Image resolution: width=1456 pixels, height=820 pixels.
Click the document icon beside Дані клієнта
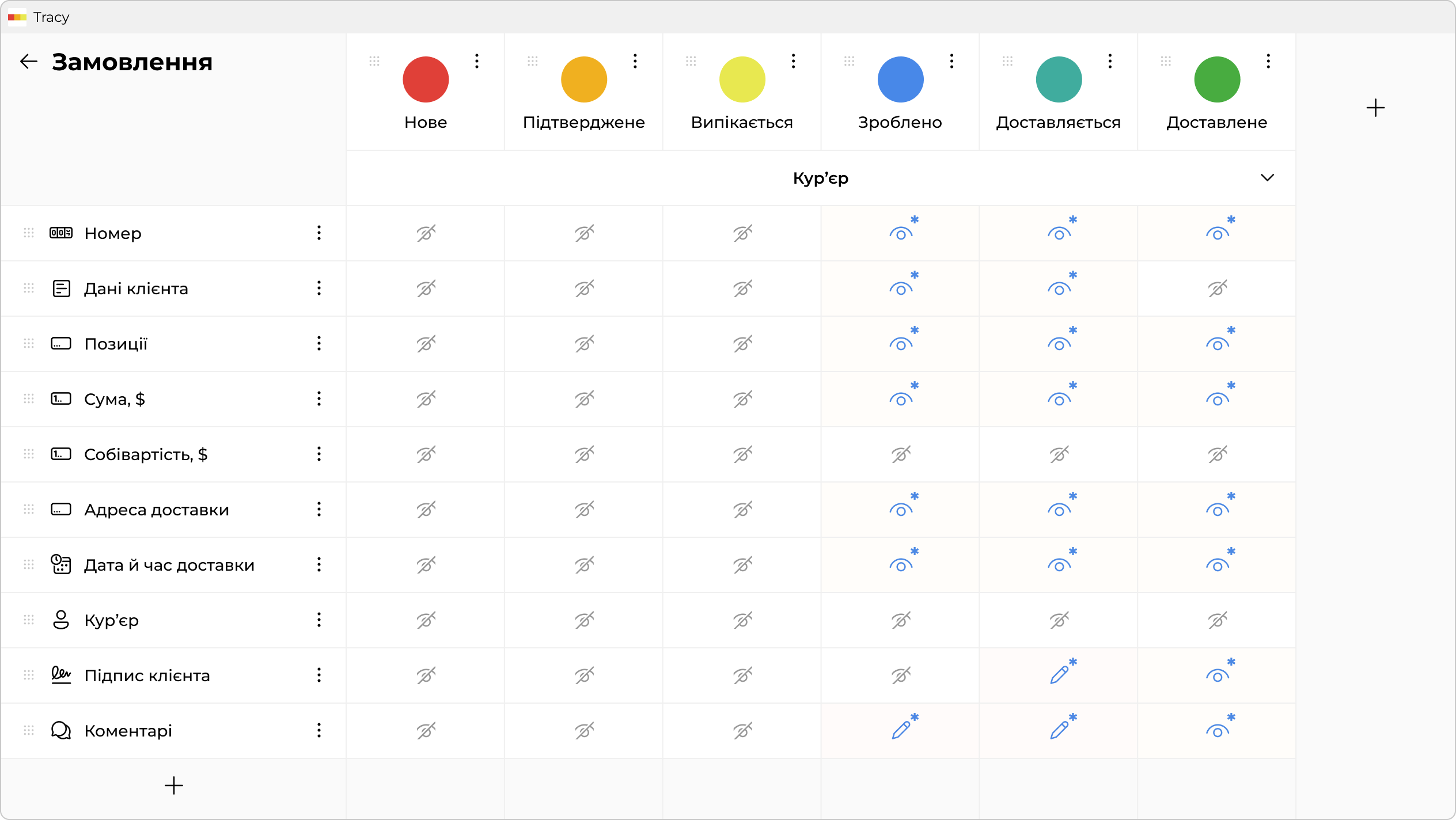click(x=61, y=288)
